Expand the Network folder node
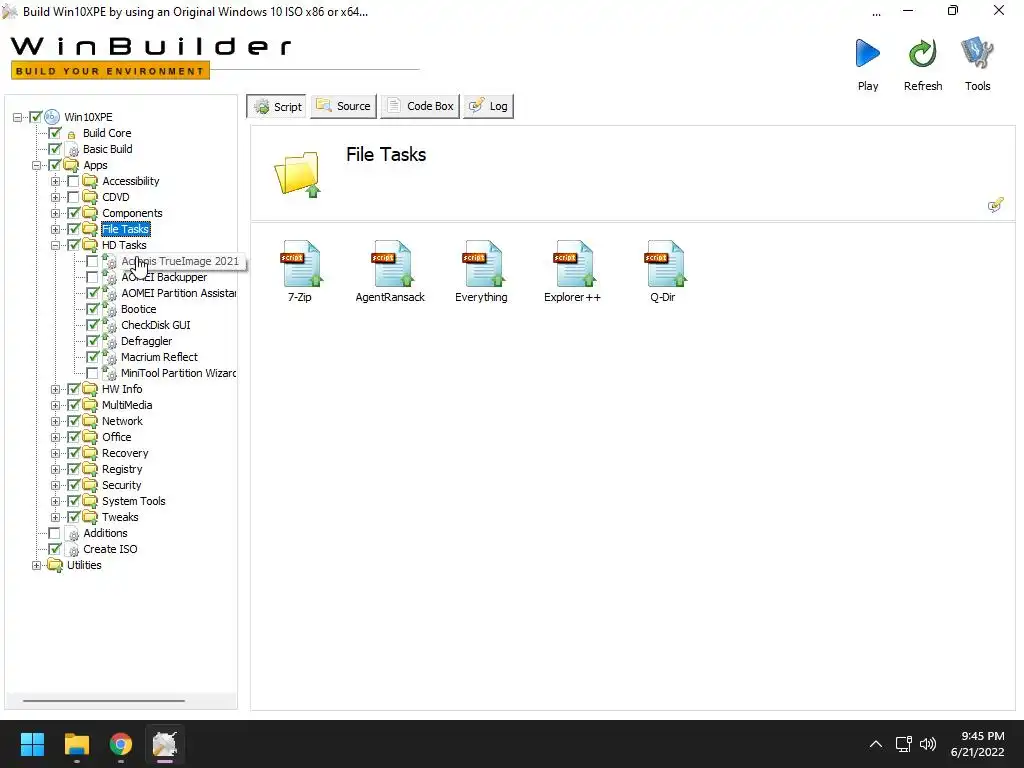The height and width of the screenshot is (768, 1024). [x=56, y=421]
